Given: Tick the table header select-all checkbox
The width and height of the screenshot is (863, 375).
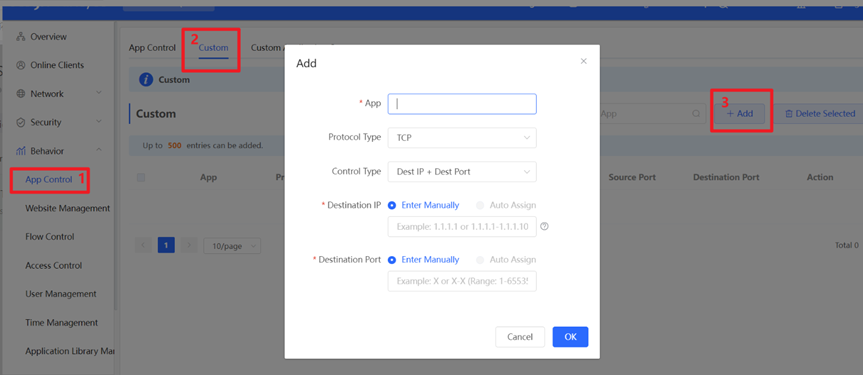Looking at the screenshot, I should click(141, 177).
